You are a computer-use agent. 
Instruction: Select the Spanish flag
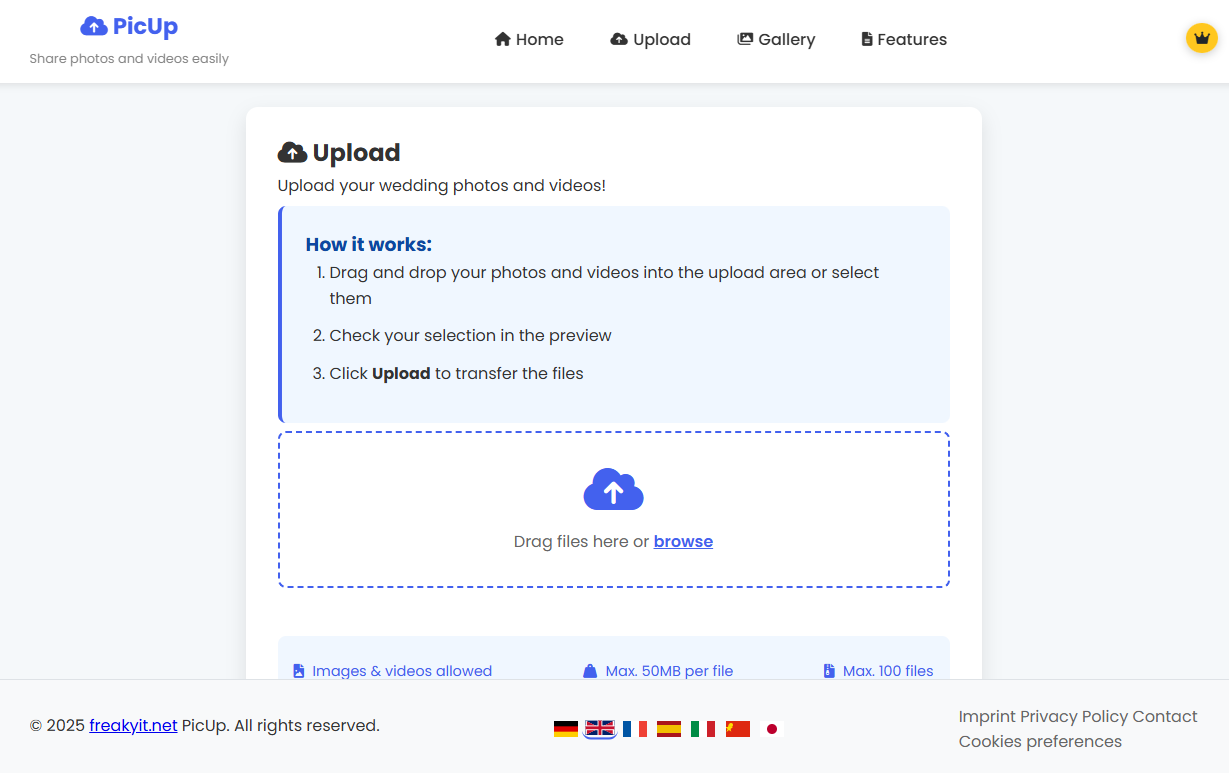(x=668, y=728)
